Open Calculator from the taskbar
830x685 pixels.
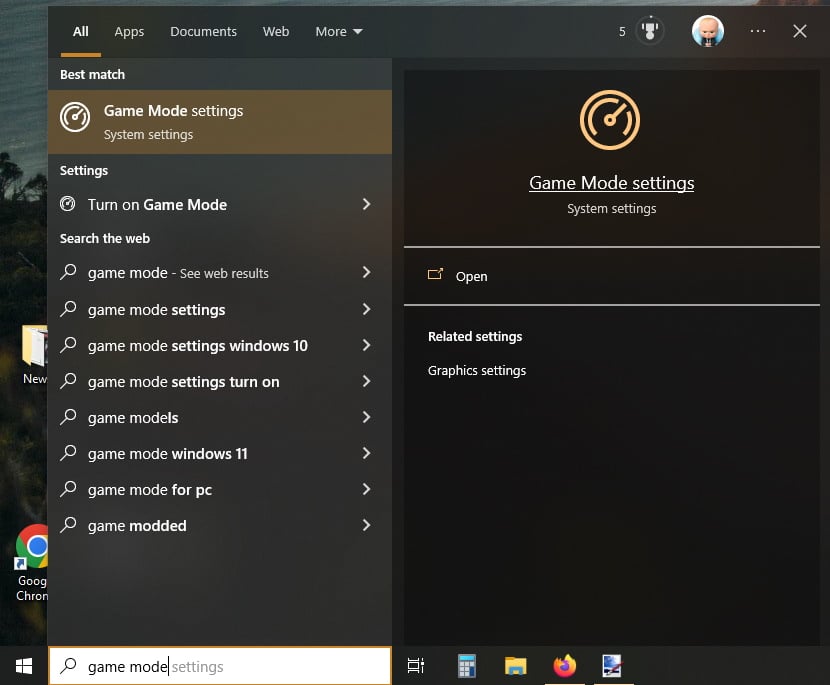(466, 665)
